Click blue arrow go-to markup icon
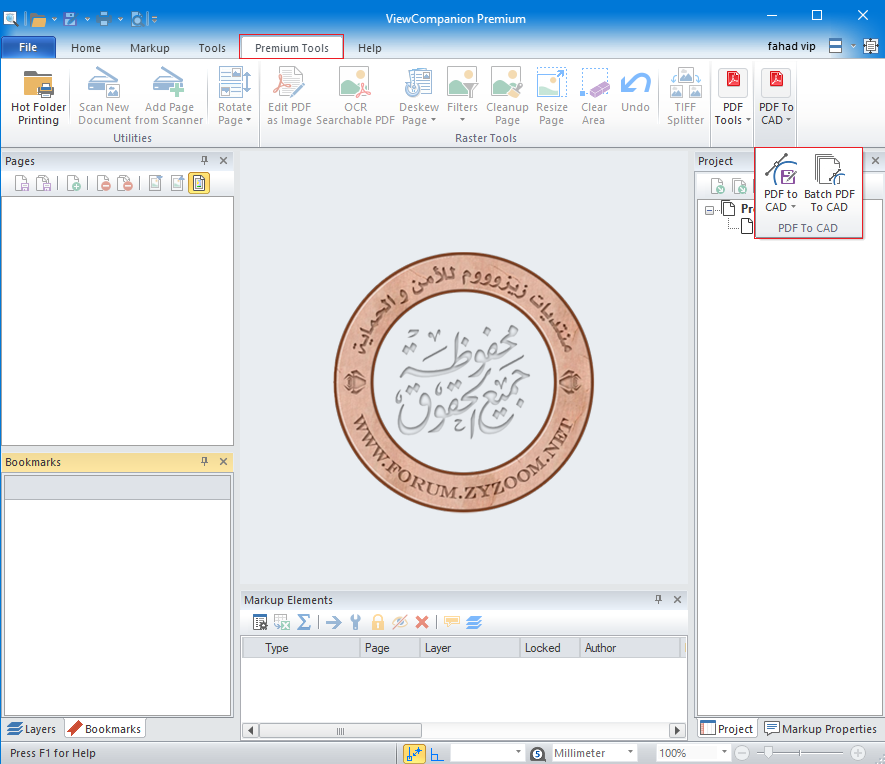 pyautogui.click(x=334, y=622)
